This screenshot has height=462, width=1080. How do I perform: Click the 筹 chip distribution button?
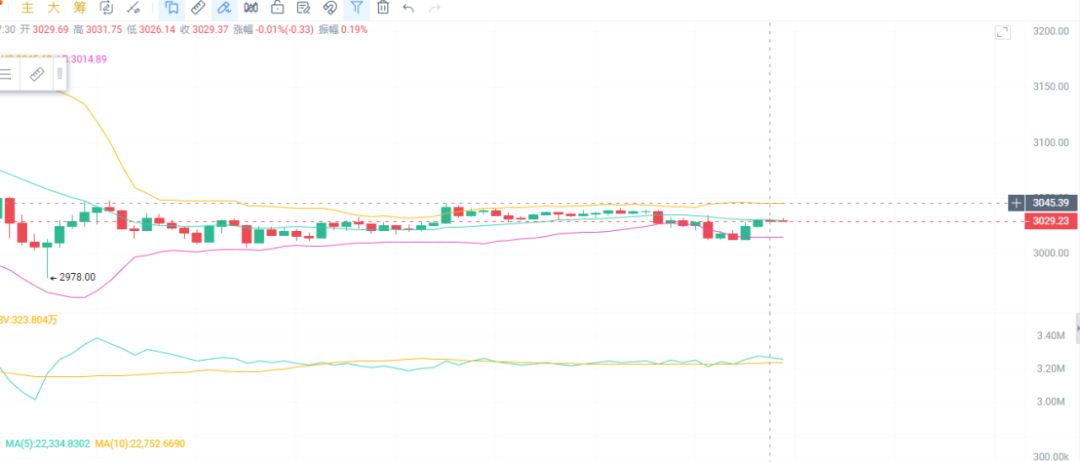(79, 8)
